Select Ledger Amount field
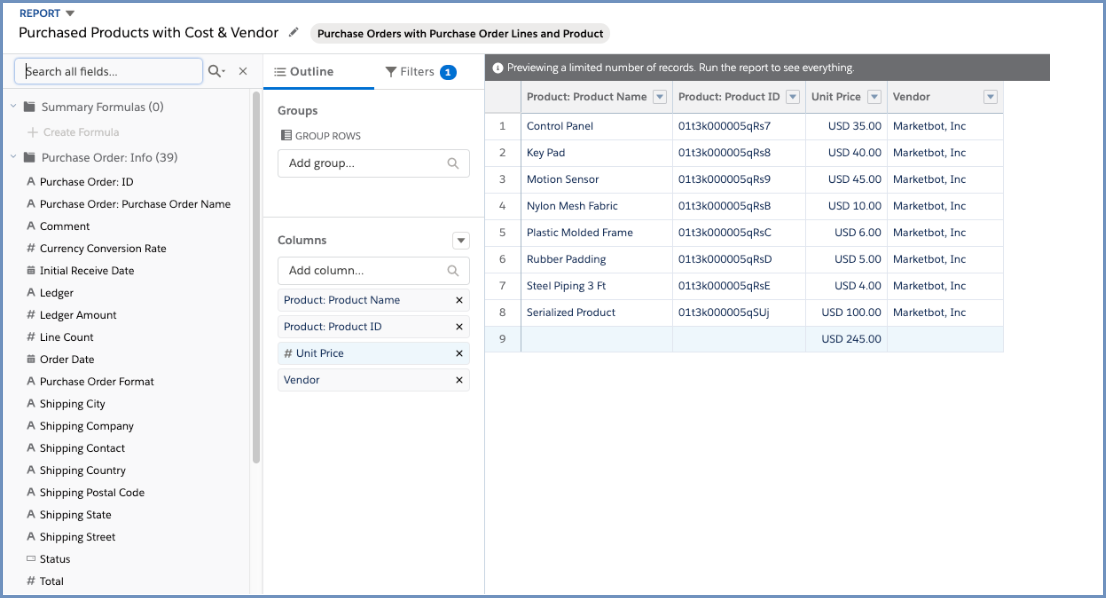Screen dimensions: 1106x598 point(78,315)
